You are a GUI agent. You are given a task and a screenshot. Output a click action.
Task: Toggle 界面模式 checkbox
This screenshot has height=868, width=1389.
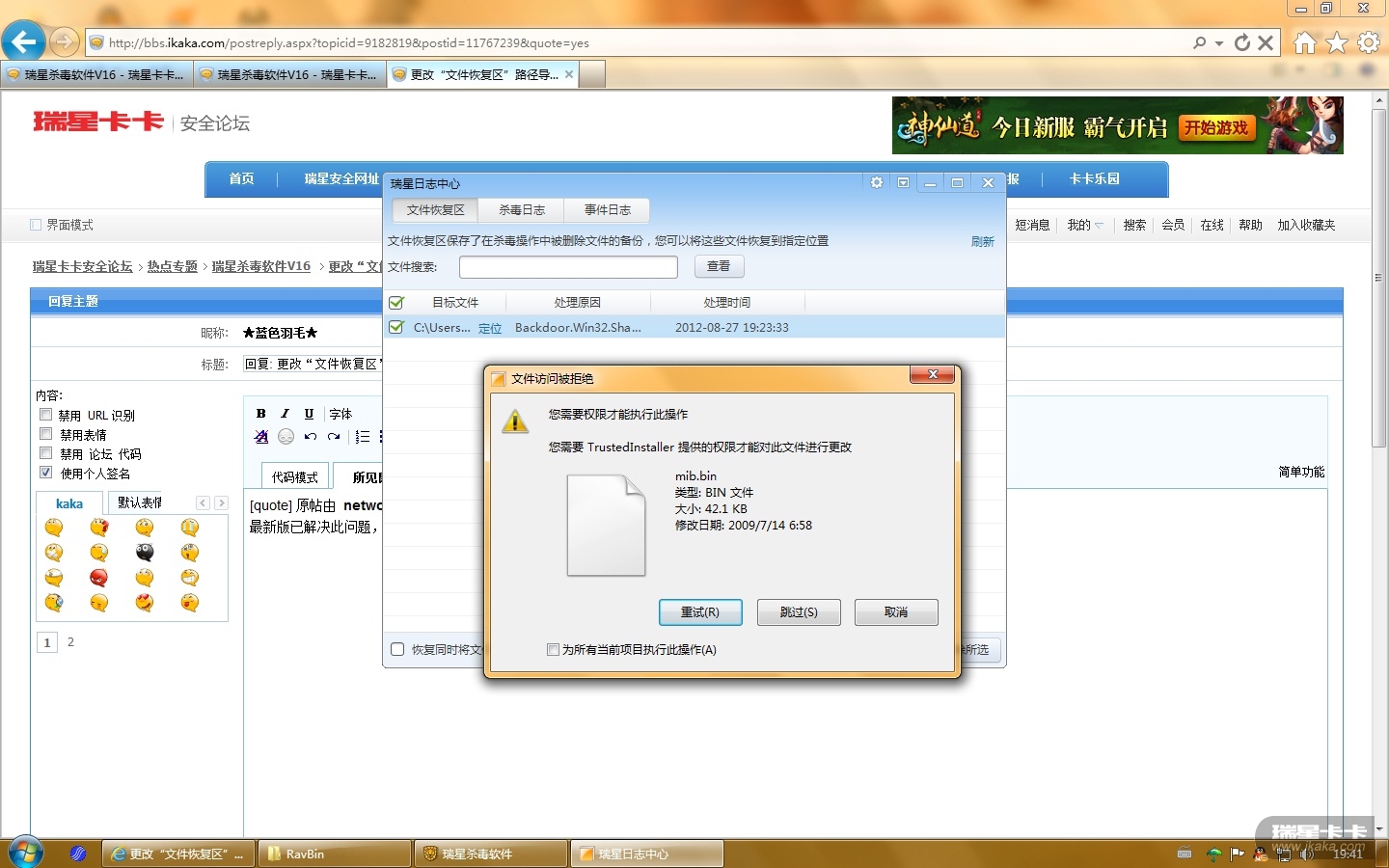coord(36,225)
